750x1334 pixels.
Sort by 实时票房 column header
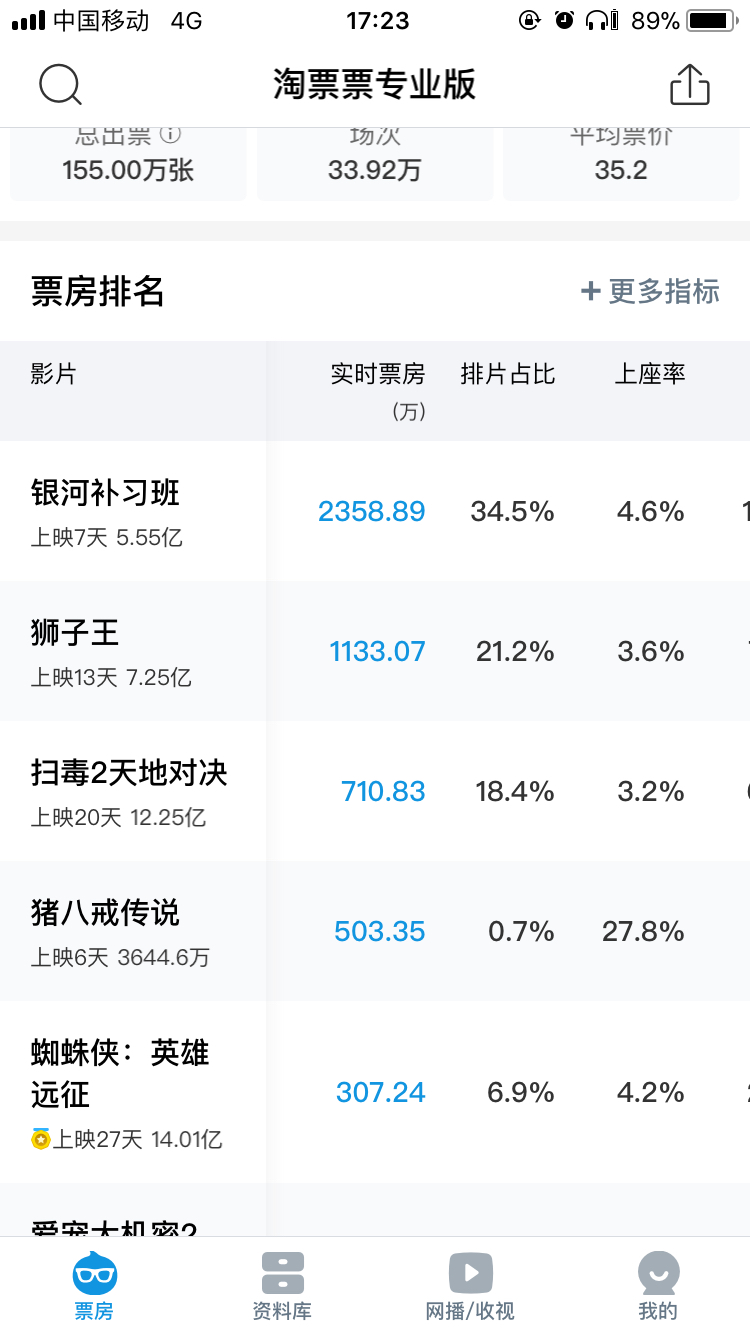378,374
